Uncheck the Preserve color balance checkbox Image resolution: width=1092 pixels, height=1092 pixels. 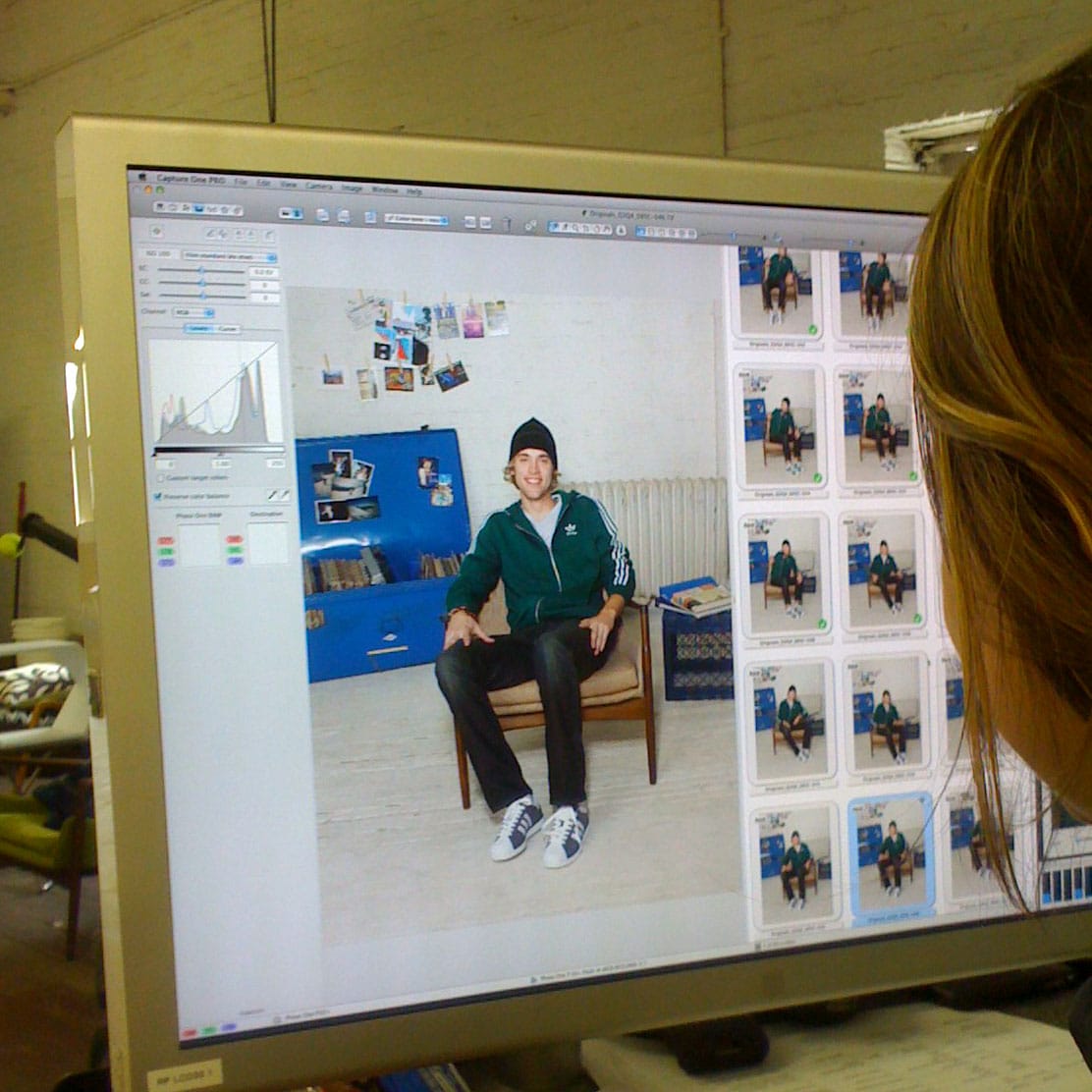coord(158,497)
